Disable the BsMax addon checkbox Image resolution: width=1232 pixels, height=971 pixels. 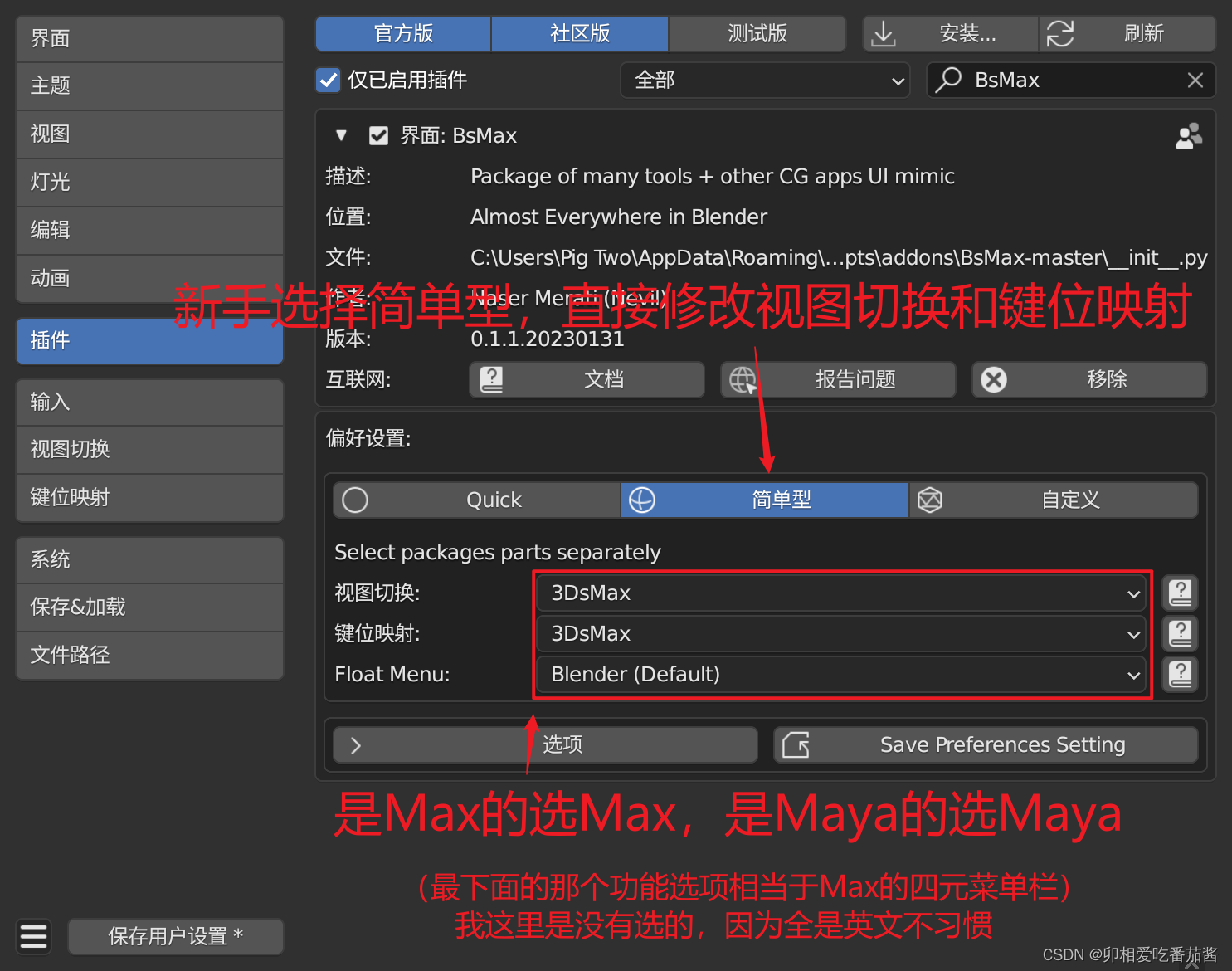pos(378,136)
